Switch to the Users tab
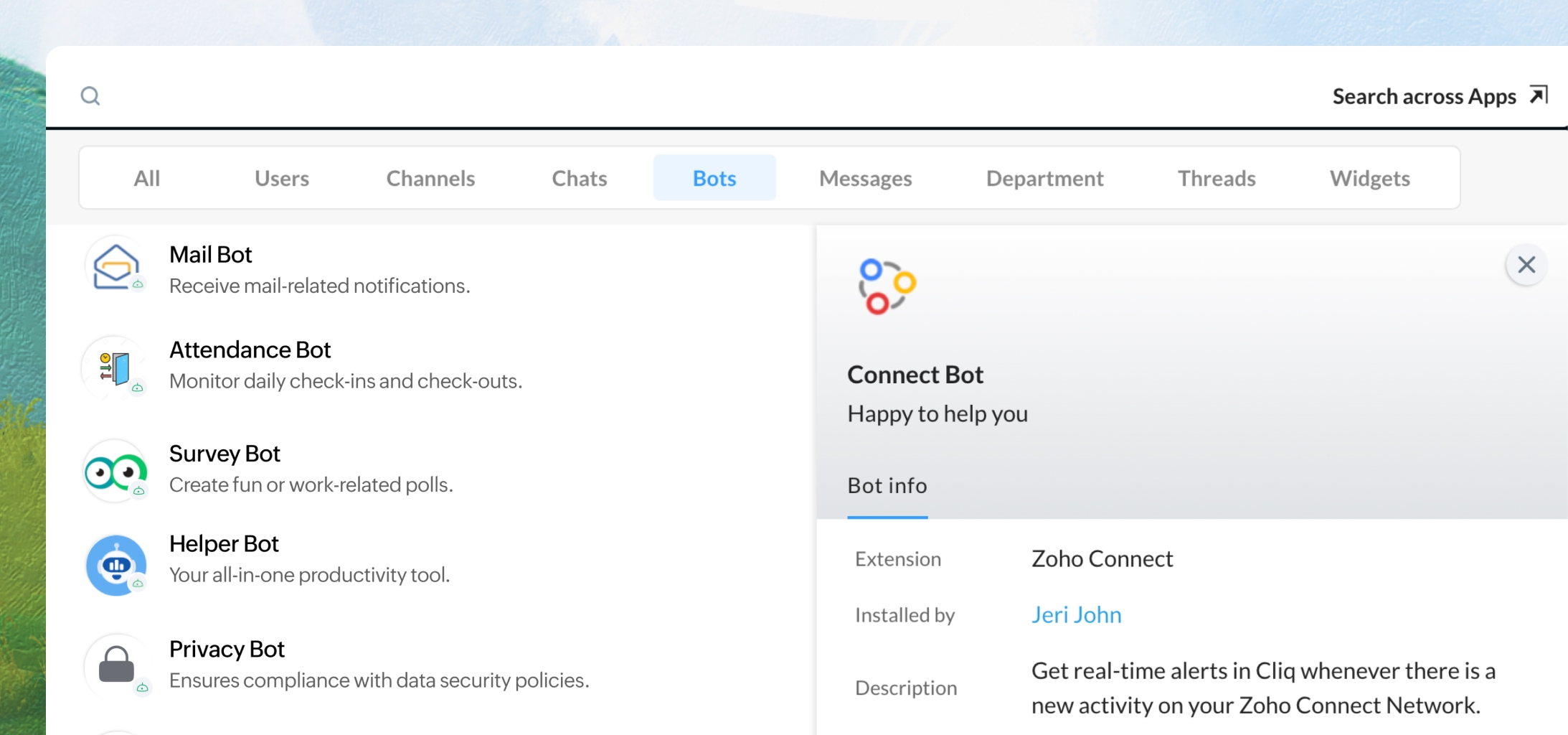 click(282, 178)
